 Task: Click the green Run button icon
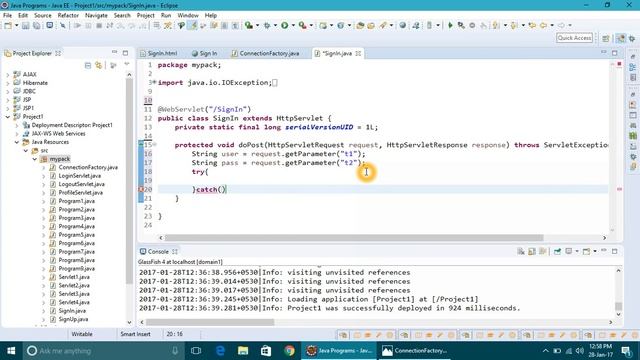coord(284,25)
